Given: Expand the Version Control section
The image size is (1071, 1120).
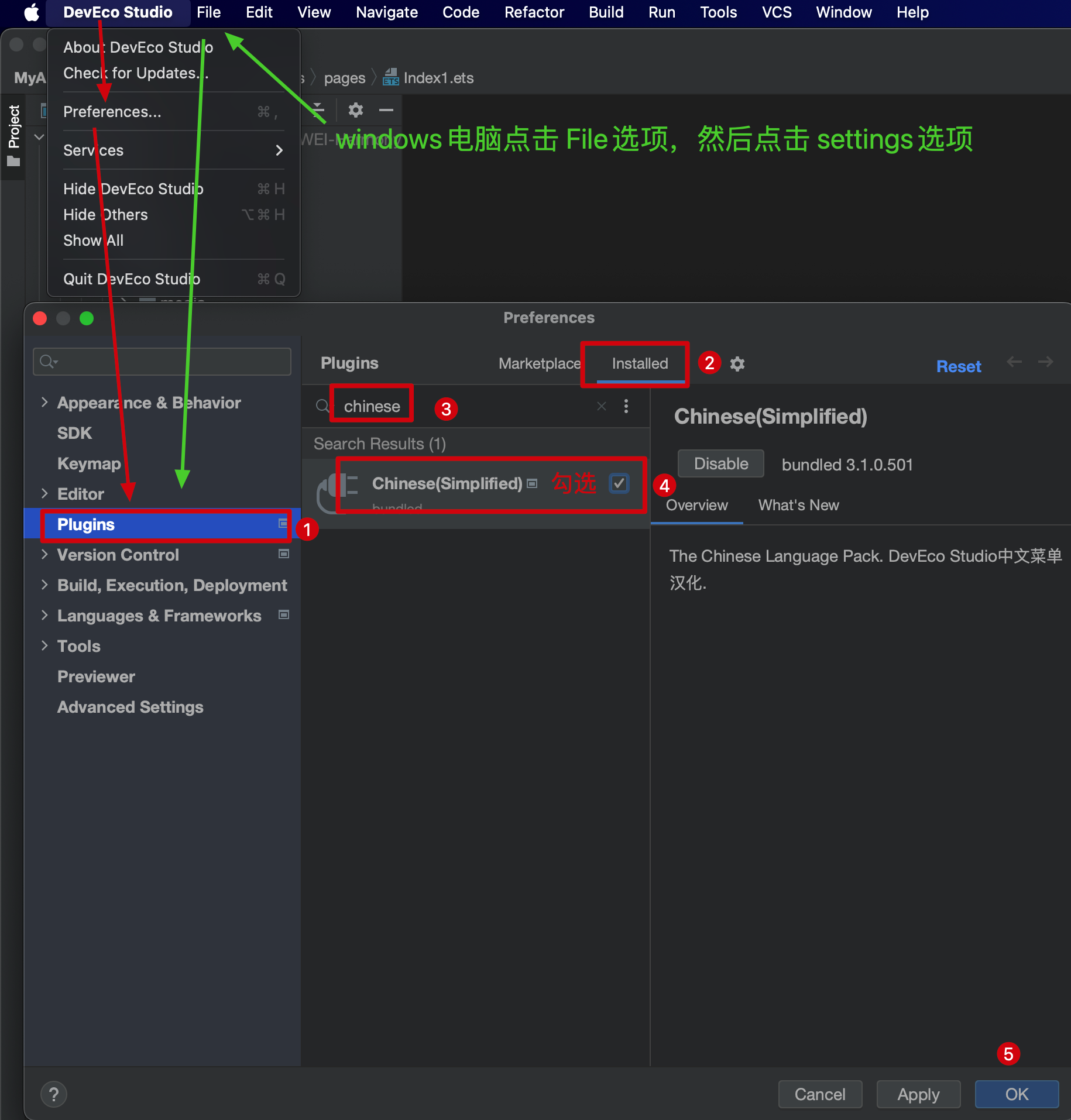Looking at the screenshot, I should (x=44, y=554).
